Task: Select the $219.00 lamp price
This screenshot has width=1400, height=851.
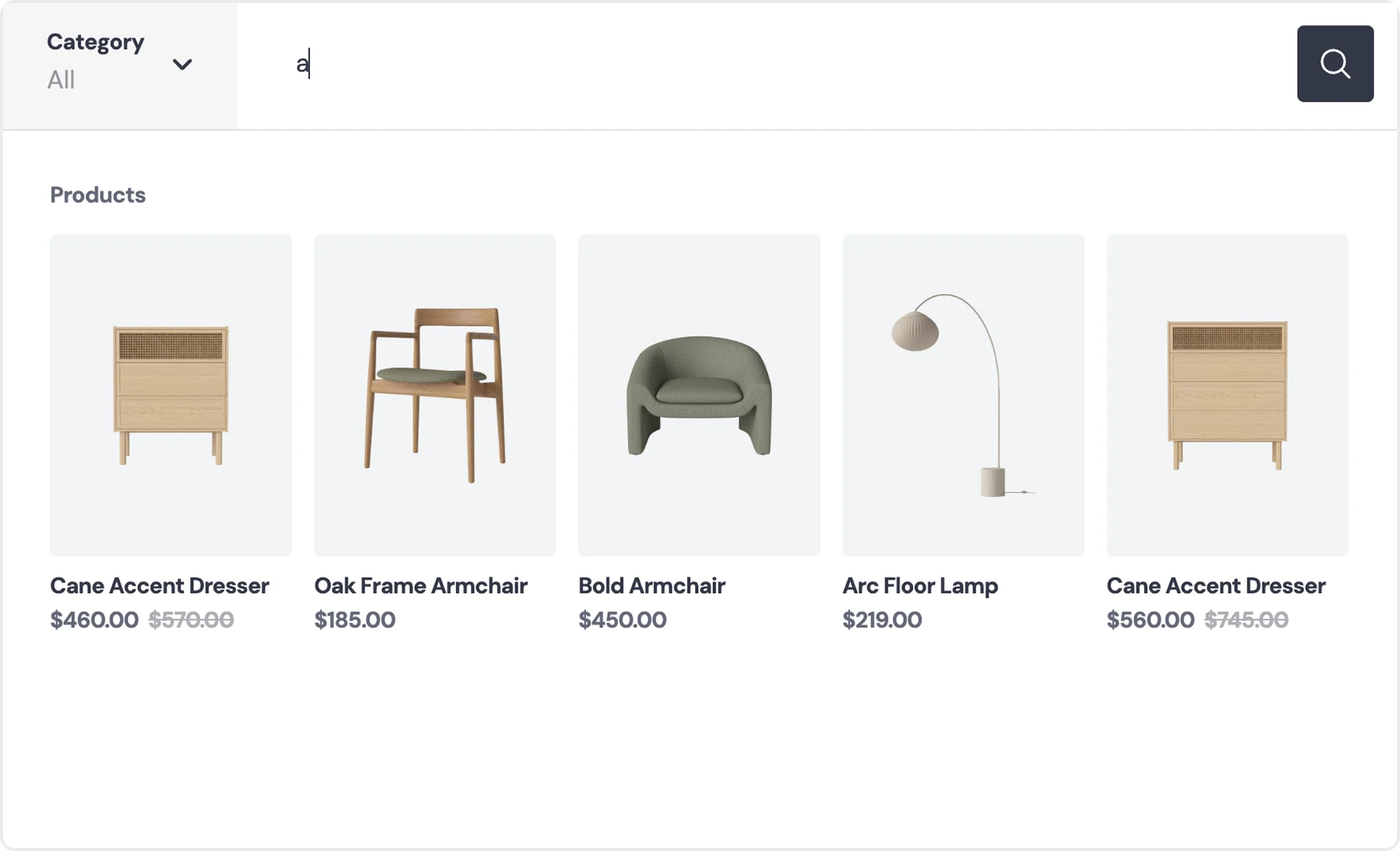Action: pyautogui.click(x=882, y=620)
